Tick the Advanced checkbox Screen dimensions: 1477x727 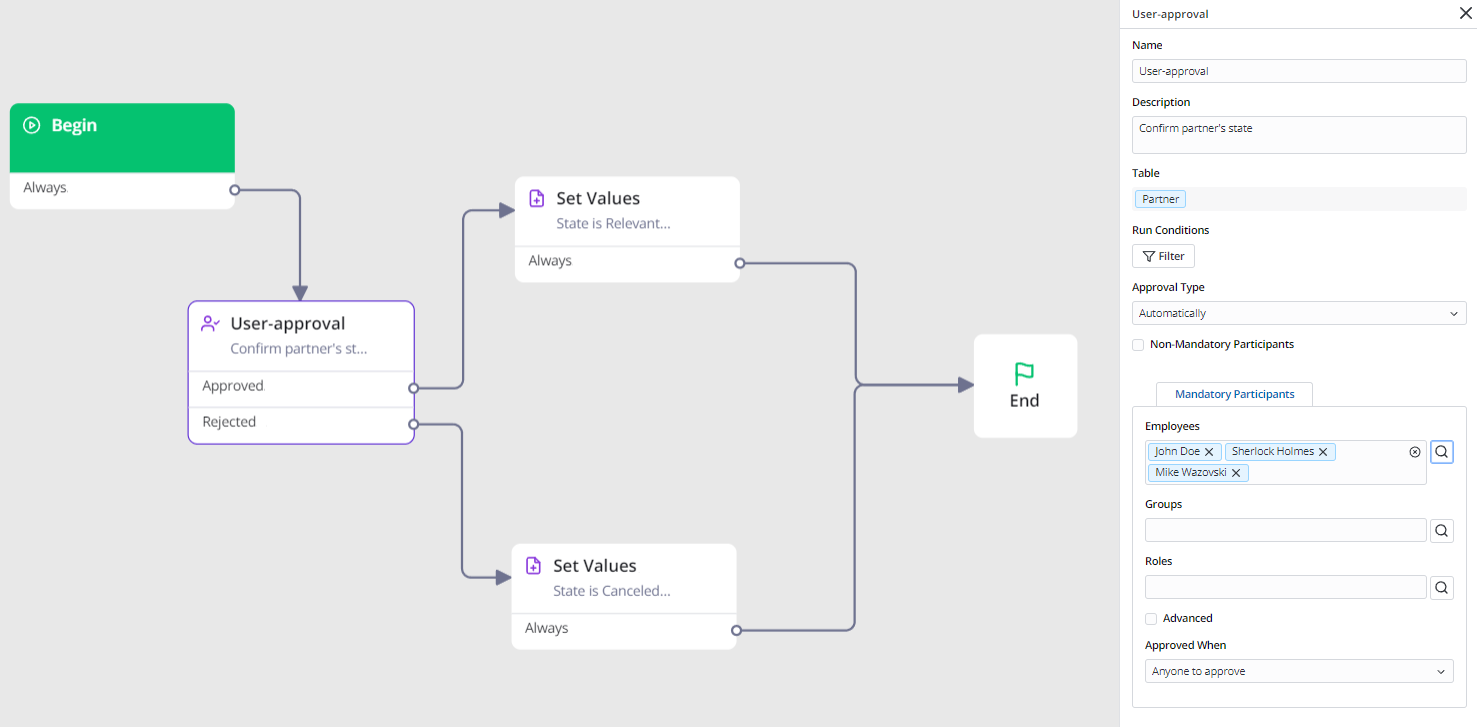tap(1151, 619)
